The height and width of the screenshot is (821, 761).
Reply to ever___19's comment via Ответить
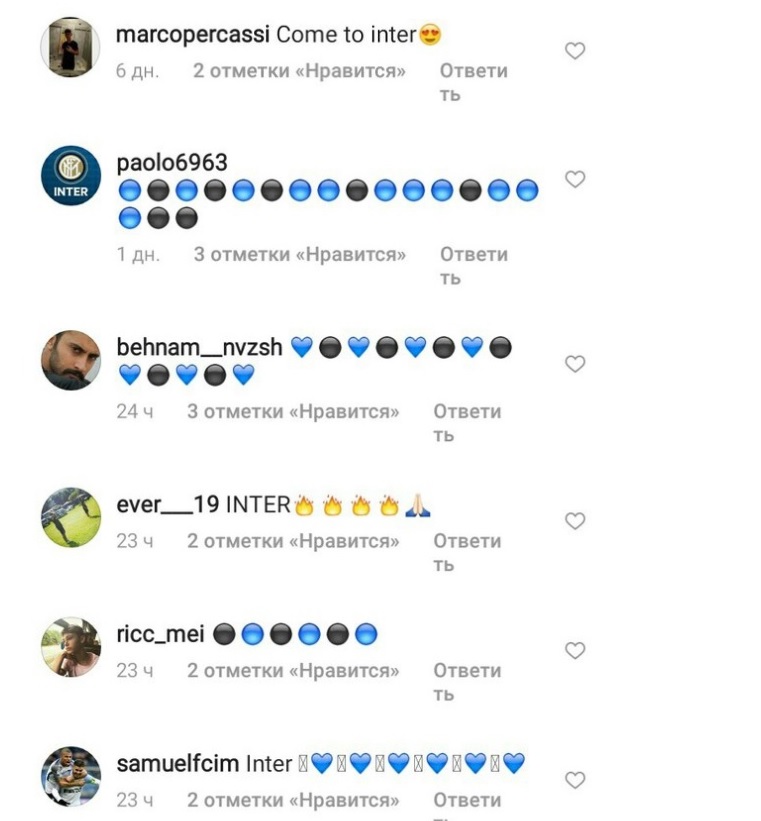(x=467, y=553)
